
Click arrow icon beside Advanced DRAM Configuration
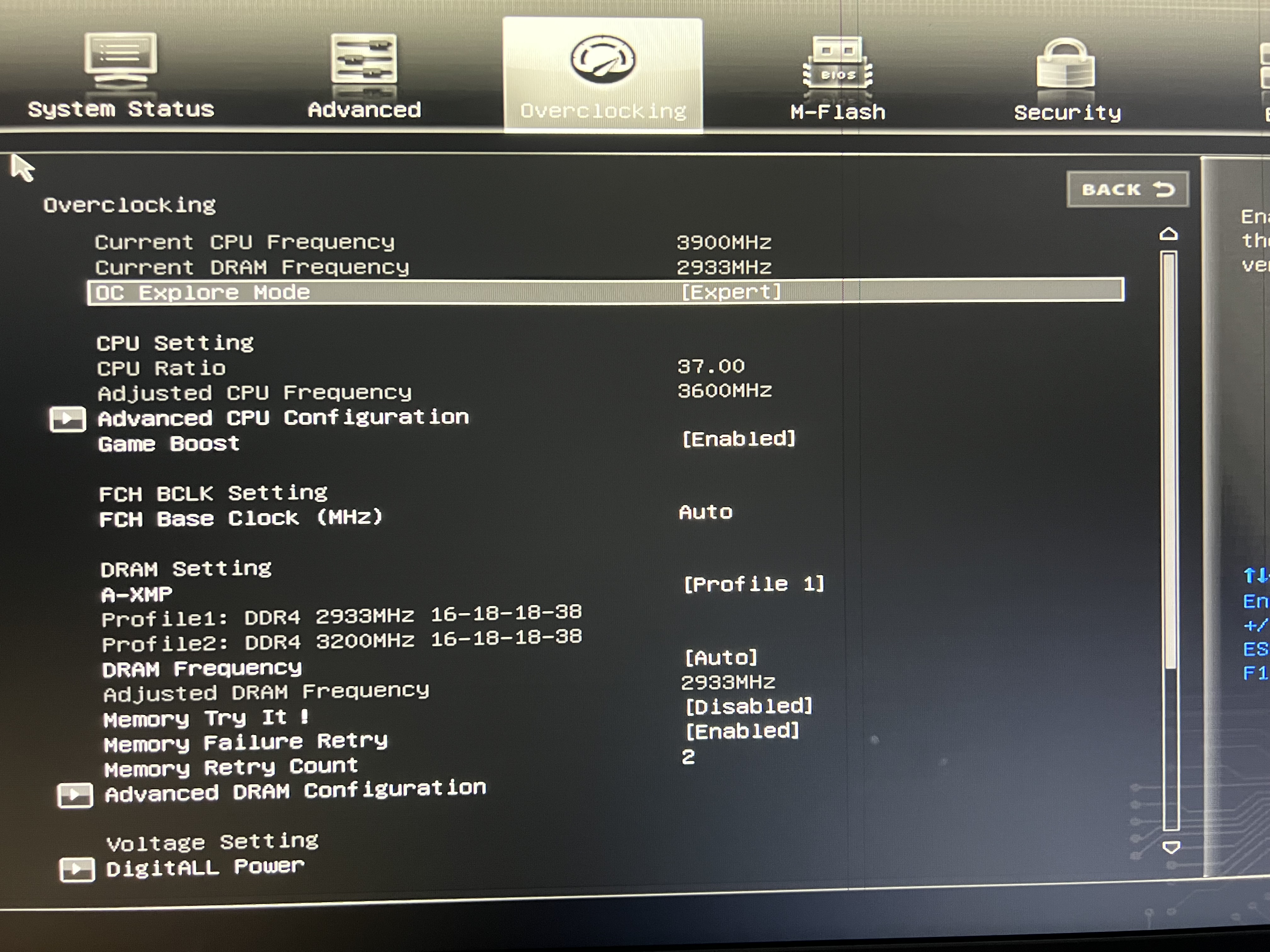tap(75, 795)
